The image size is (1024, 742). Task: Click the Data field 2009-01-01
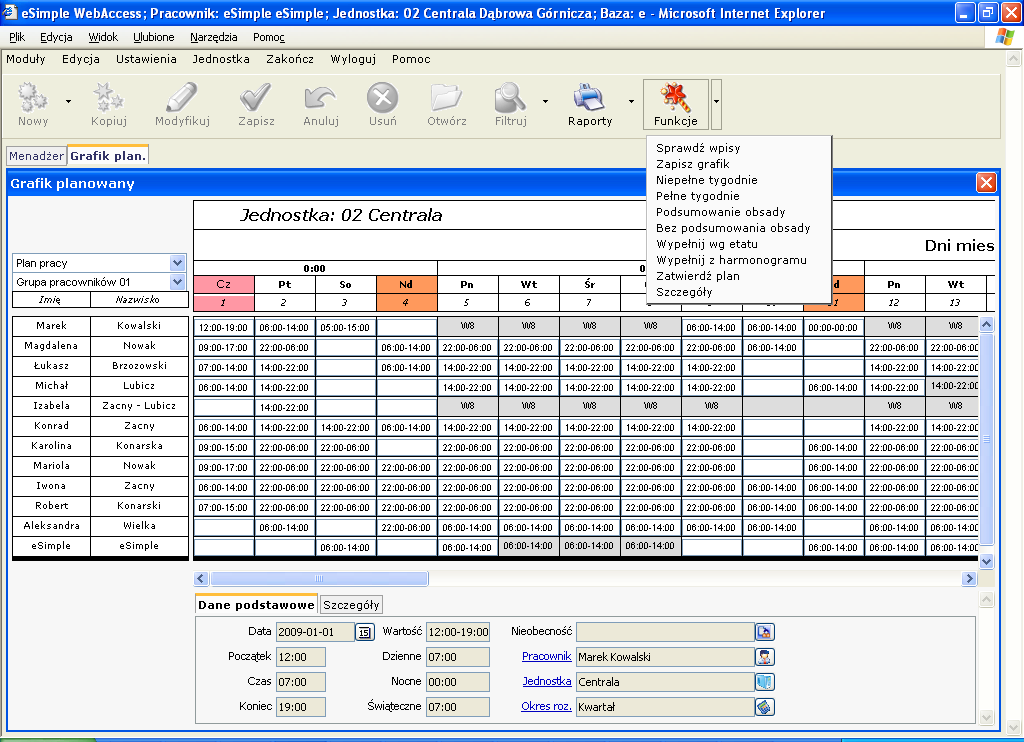315,632
